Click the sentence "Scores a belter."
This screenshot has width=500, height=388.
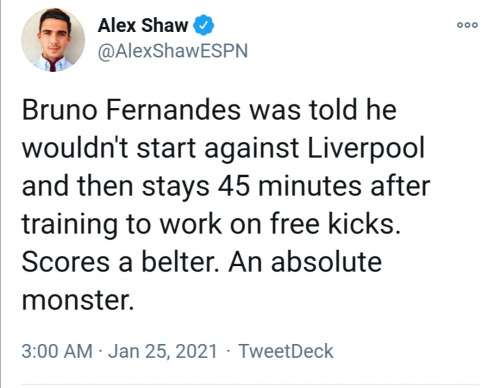pyautogui.click(x=121, y=262)
